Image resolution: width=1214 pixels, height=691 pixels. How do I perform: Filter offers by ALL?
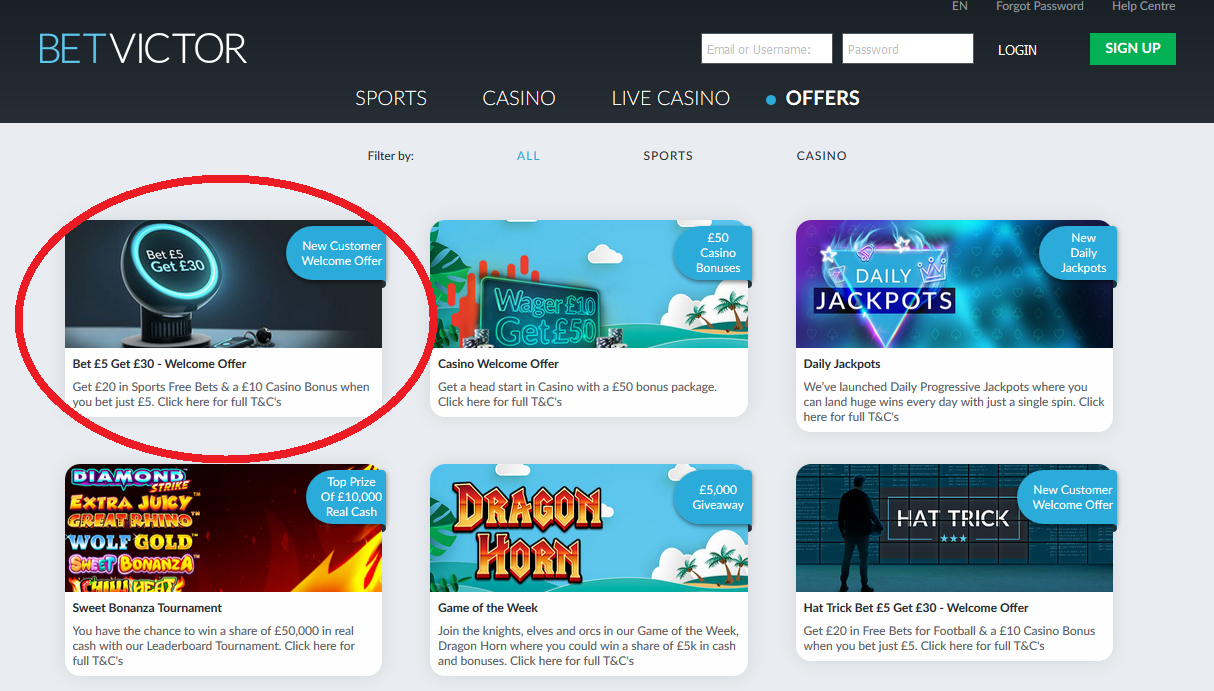coord(528,156)
